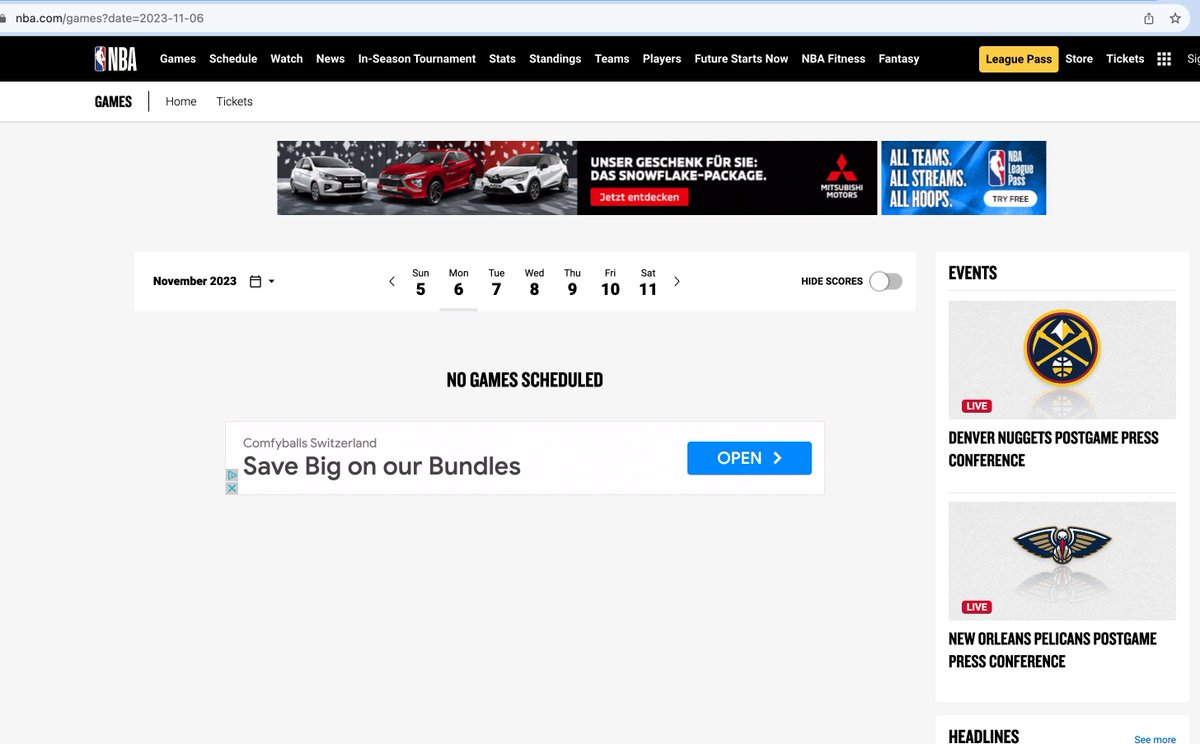Open the Schedule menu item
This screenshot has height=744, width=1200.
click(233, 59)
